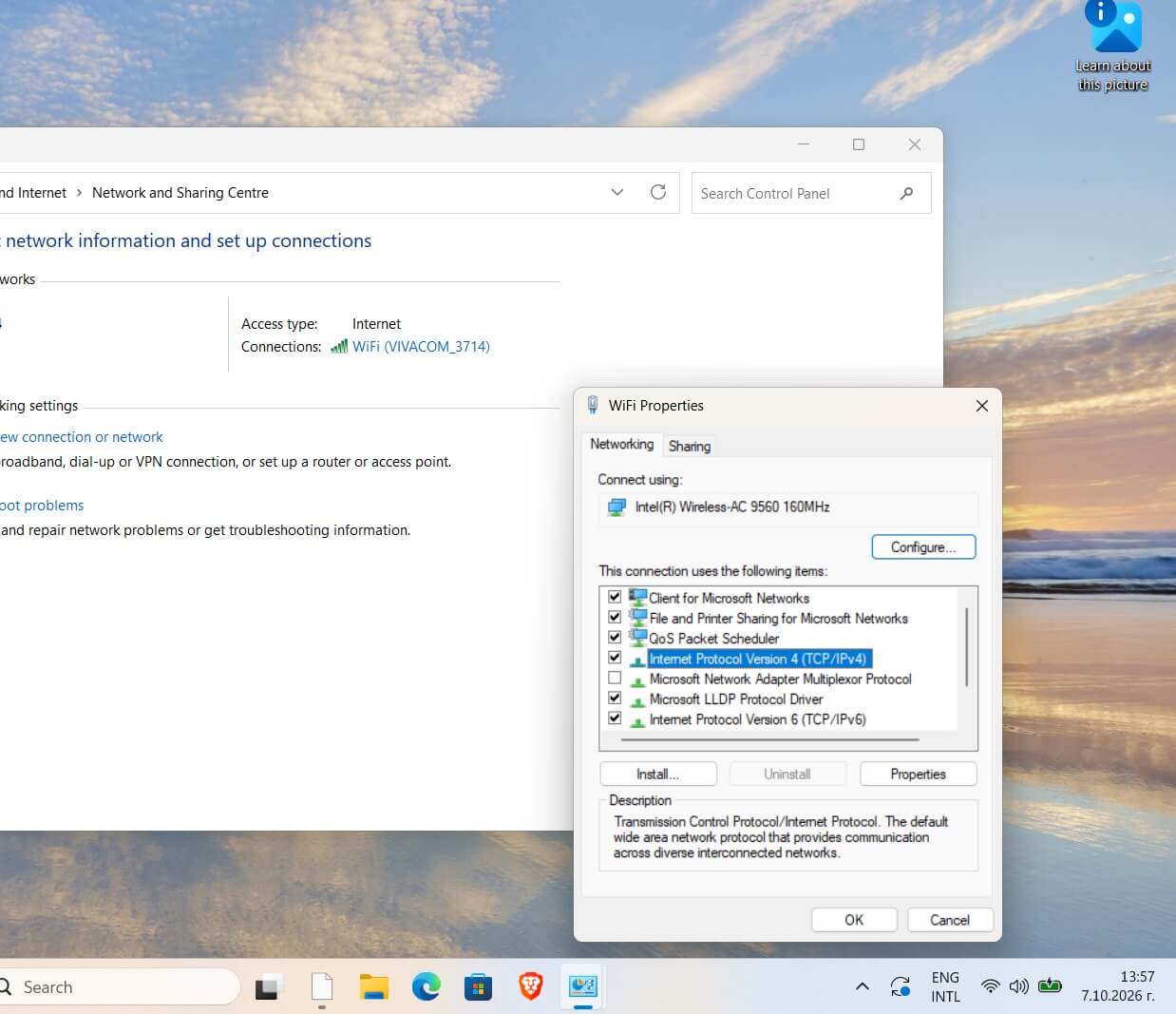This screenshot has height=1014, width=1176.
Task: Open Task View from the taskbar
Action: 269,987
